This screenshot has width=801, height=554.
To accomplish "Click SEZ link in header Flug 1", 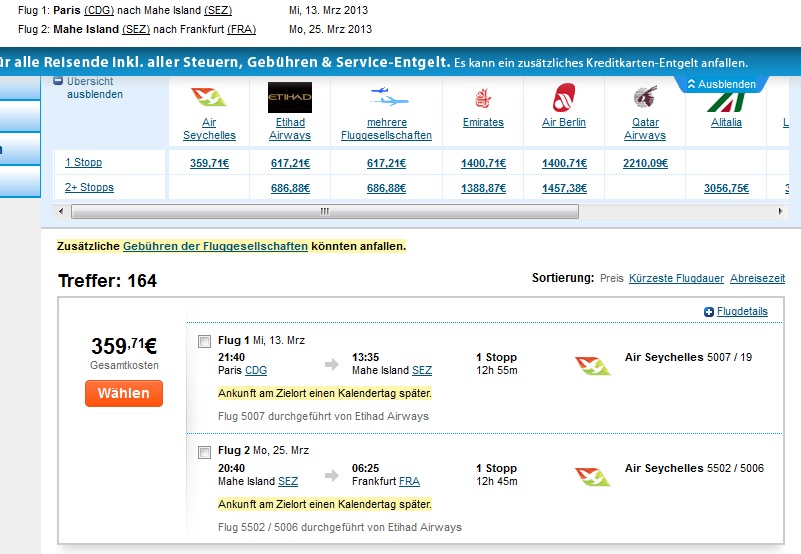I will pyautogui.click(x=218, y=10).
